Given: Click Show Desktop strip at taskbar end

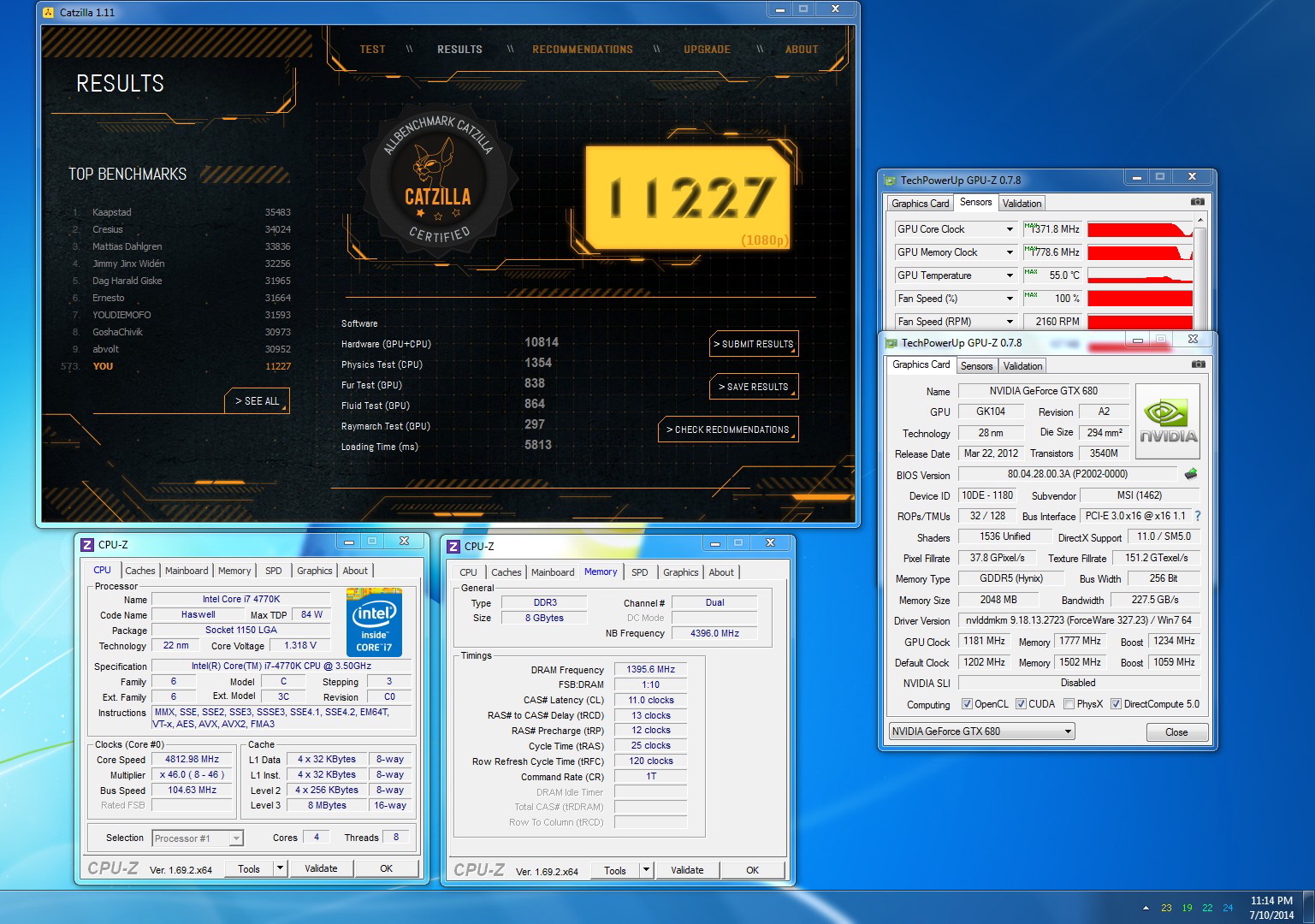Looking at the screenshot, I should point(1309,907).
